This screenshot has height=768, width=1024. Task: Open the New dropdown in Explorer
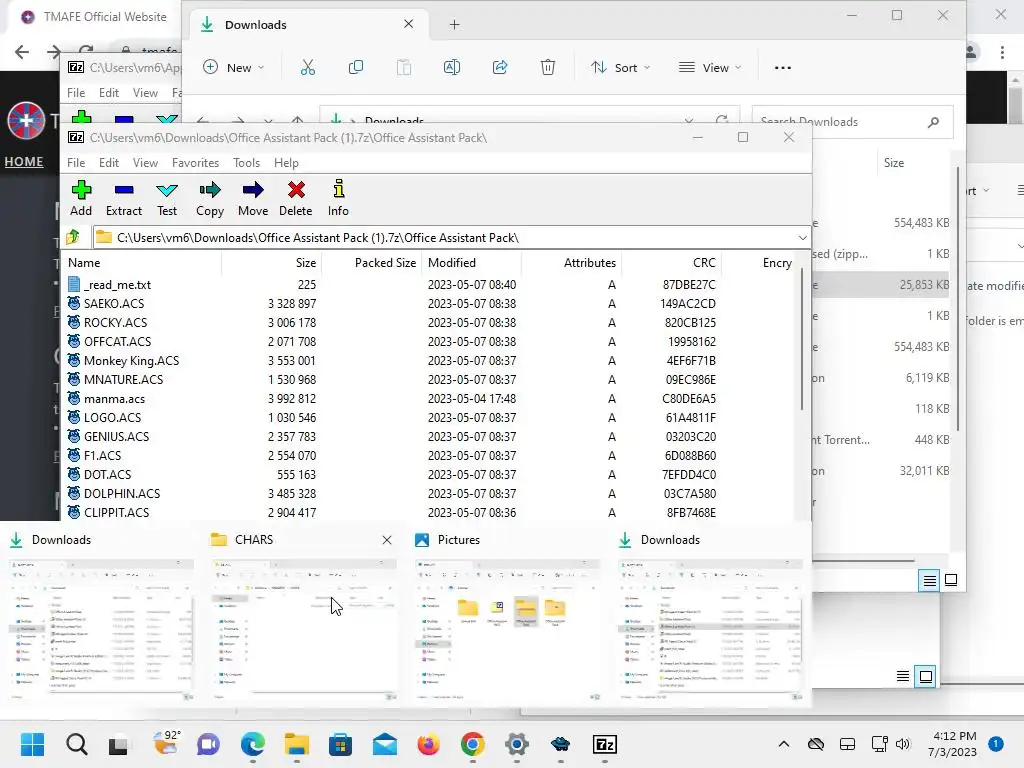pyautogui.click(x=234, y=67)
